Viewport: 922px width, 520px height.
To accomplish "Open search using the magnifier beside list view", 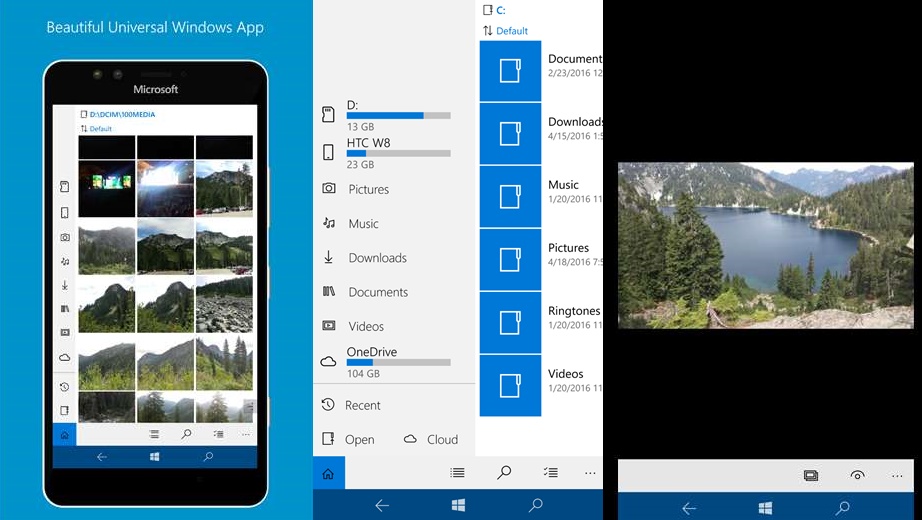I will pos(504,473).
